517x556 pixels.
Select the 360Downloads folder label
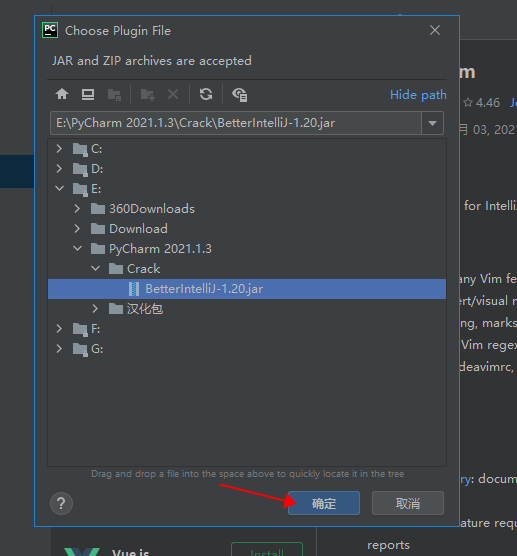tap(152, 209)
